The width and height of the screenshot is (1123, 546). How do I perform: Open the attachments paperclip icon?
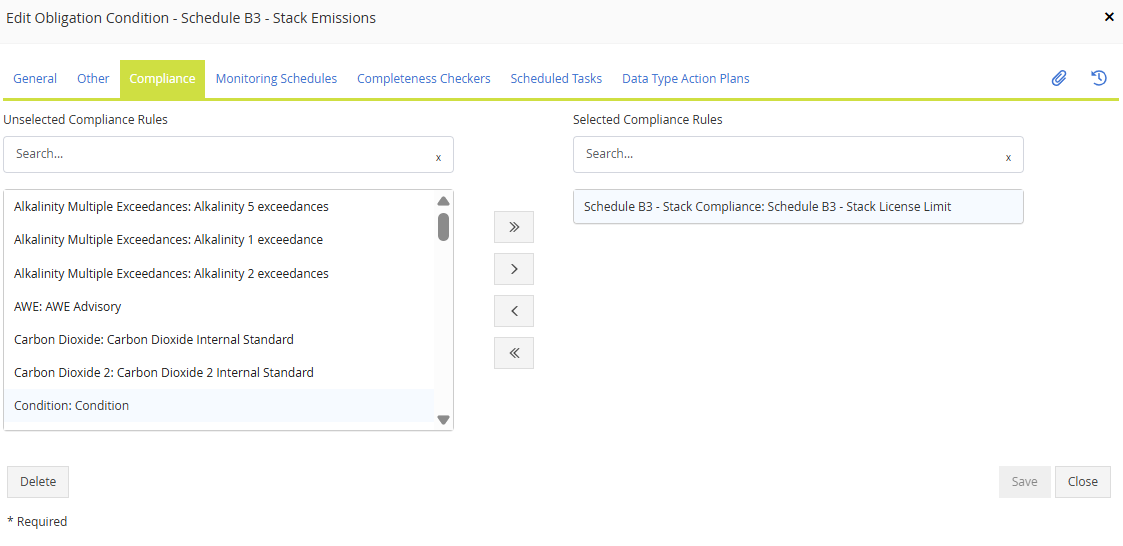coord(1059,78)
